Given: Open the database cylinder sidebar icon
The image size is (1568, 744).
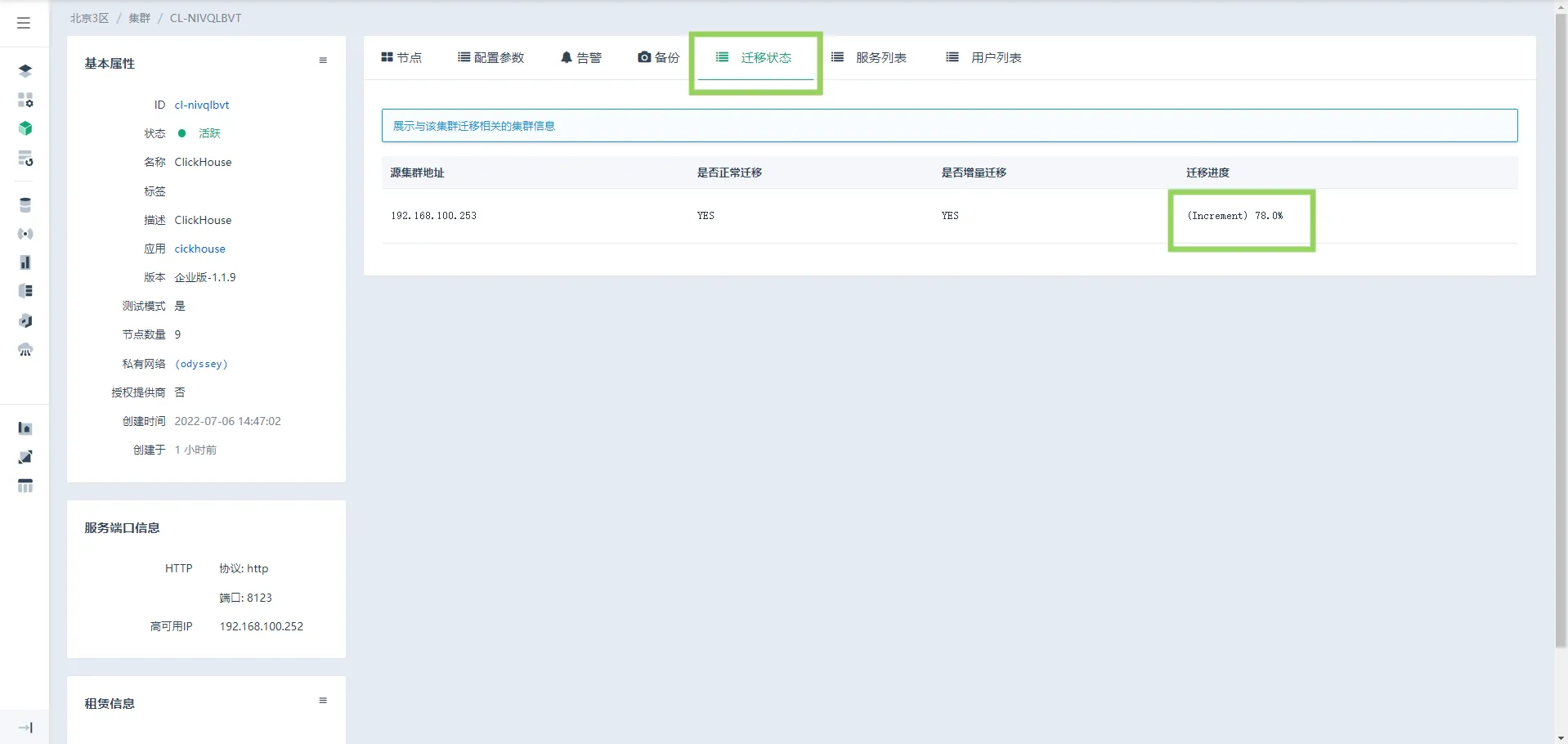Looking at the screenshot, I should click(x=25, y=205).
